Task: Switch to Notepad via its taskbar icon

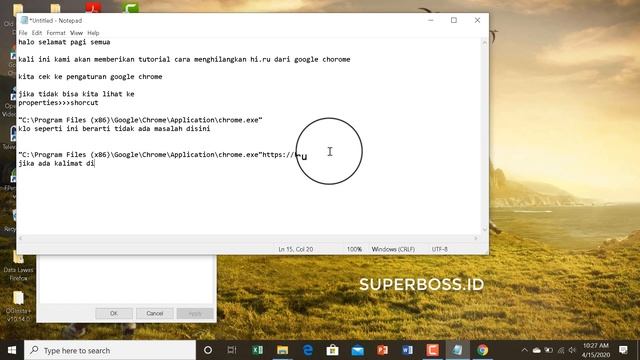Action: 457,350
